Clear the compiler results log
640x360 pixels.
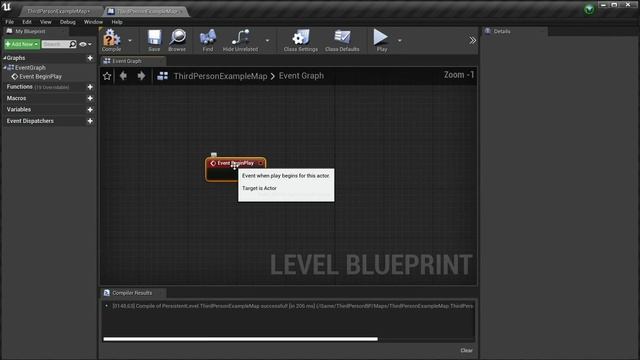click(467, 350)
